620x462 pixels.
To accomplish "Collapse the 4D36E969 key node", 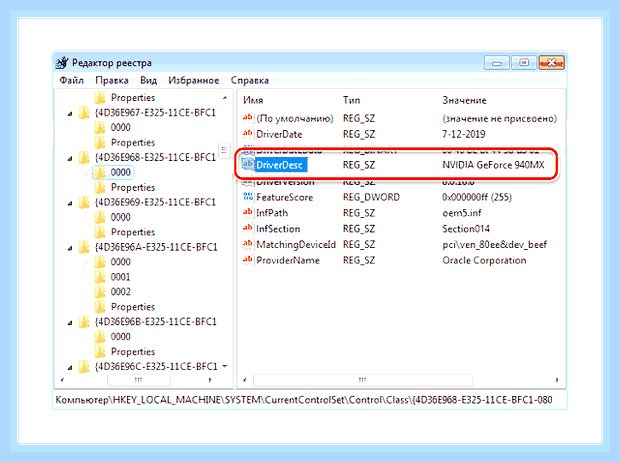I will tap(70, 203).
